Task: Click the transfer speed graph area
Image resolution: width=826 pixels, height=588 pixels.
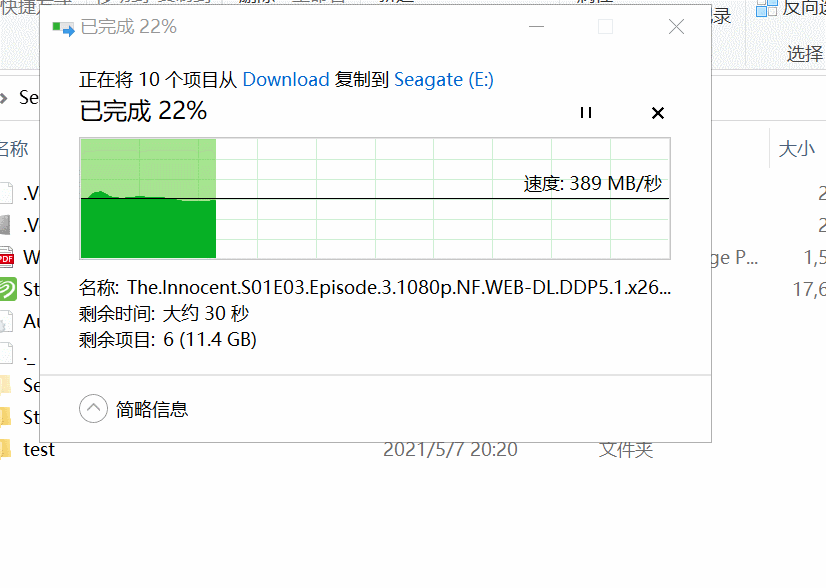Action: tap(375, 199)
